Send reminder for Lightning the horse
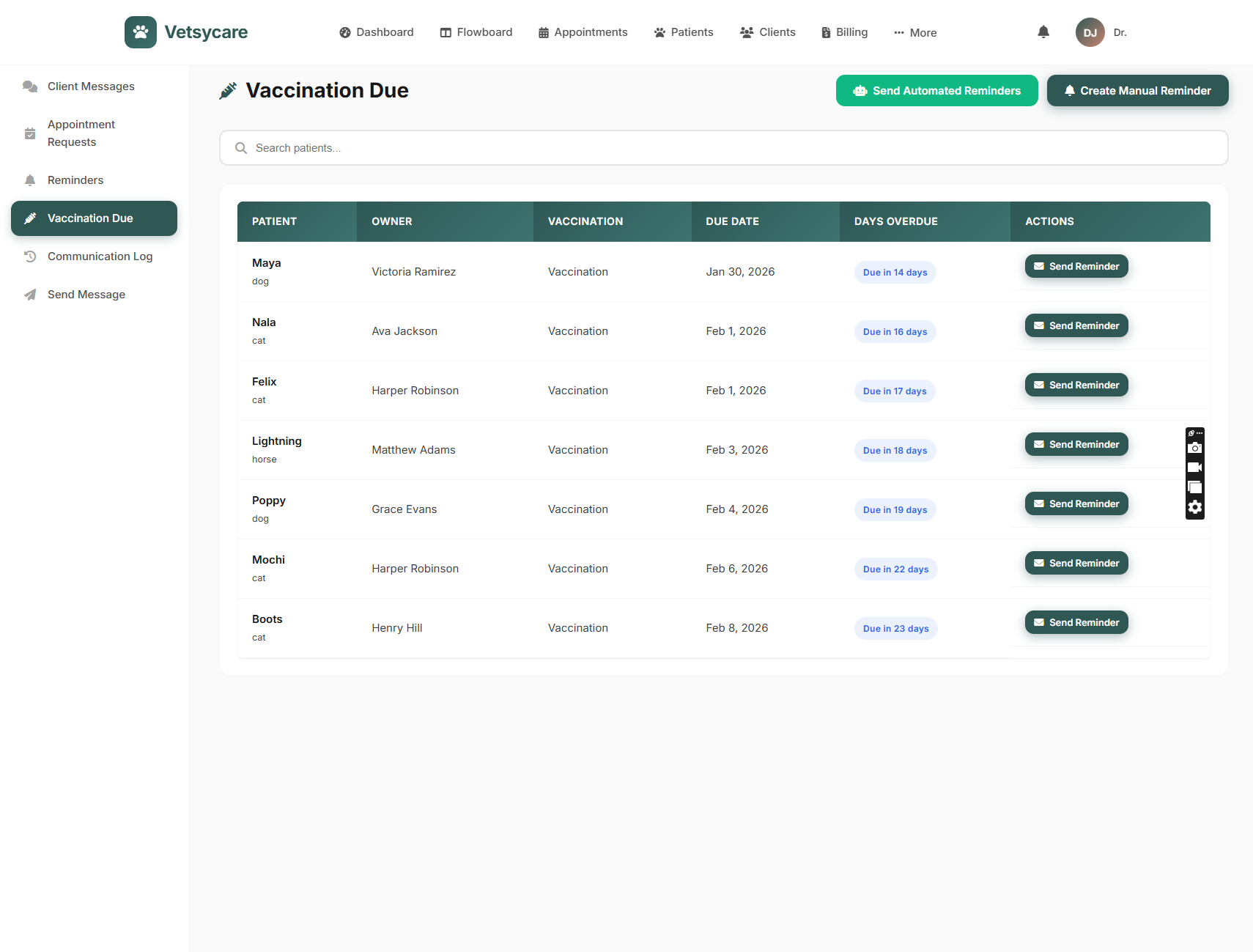Image resolution: width=1253 pixels, height=952 pixels. [1076, 444]
